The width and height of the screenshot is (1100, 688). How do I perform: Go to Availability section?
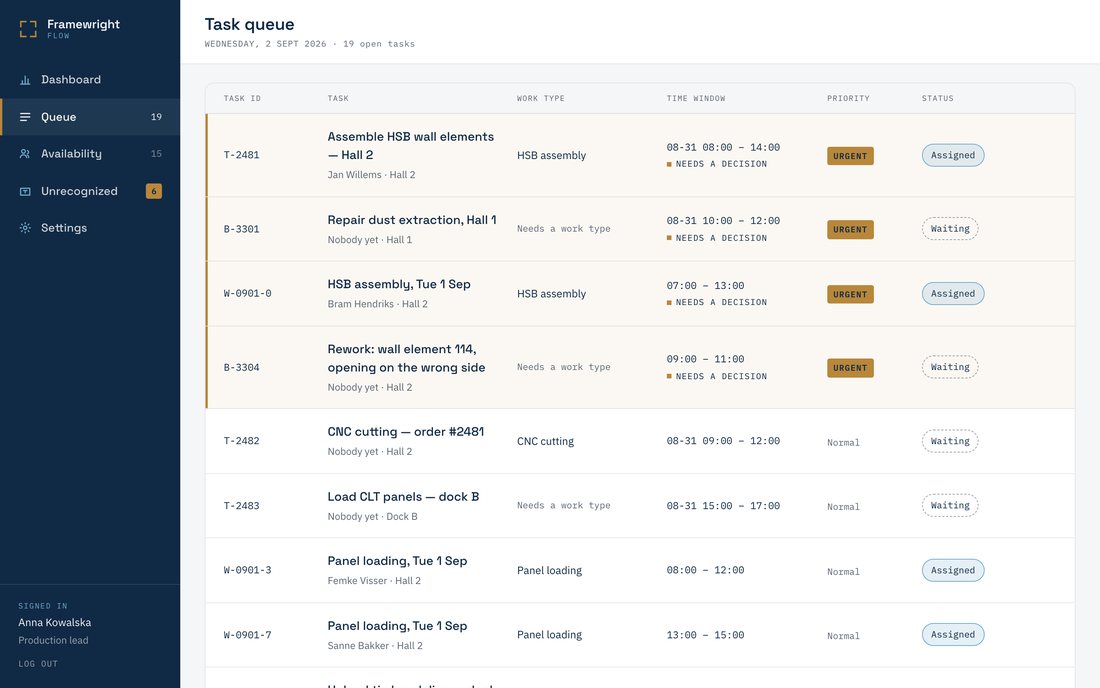[90, 154]
